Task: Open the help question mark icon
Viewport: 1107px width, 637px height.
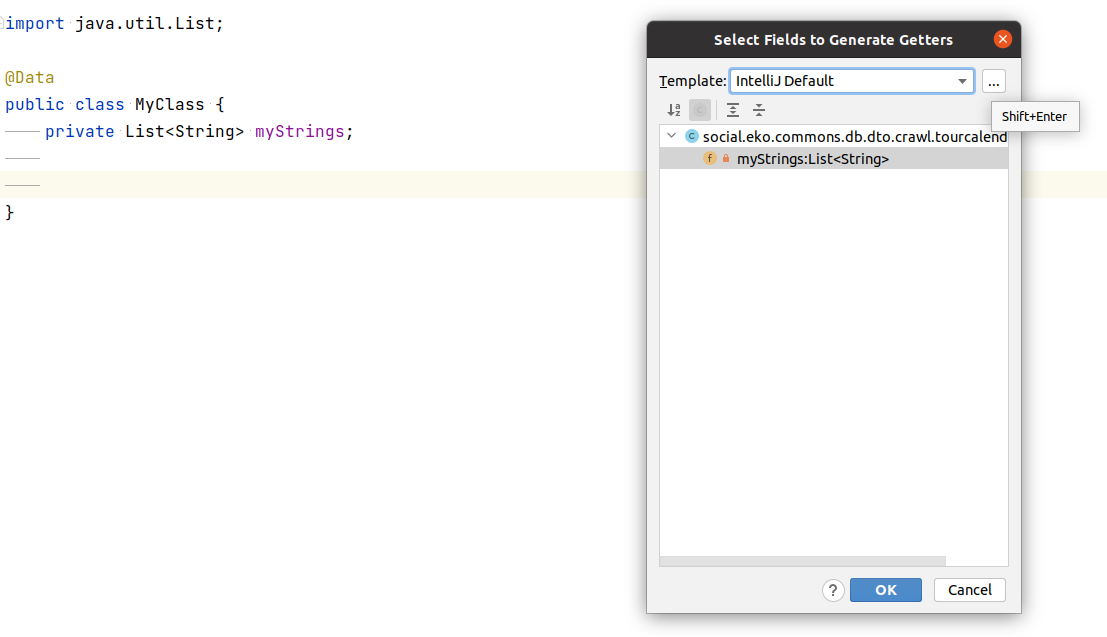Action: point(833,590)
